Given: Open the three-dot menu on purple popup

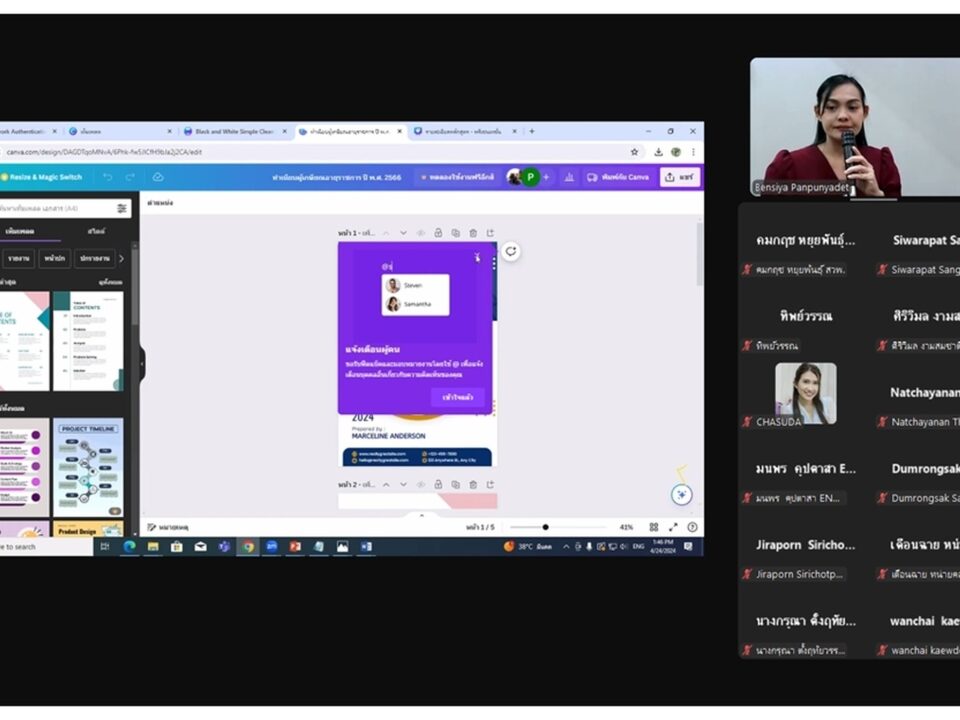Looking at the screenshot, I should coord(493,264).
